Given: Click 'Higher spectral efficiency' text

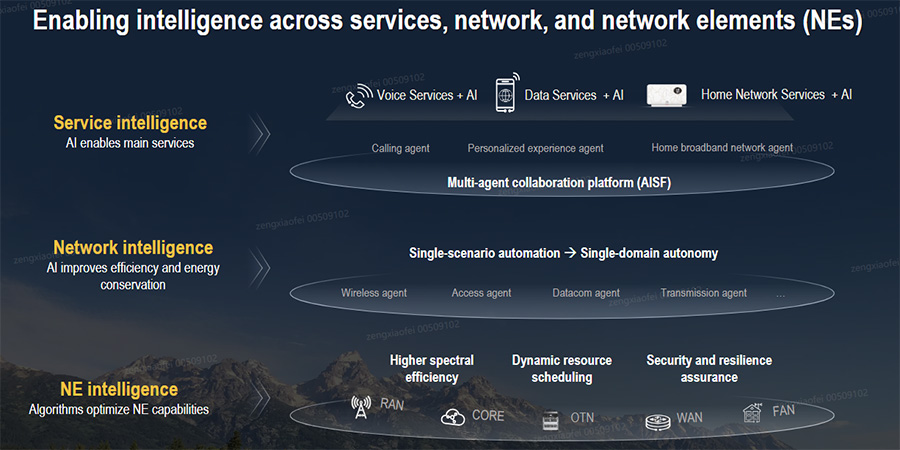Looking at the screenshot, I should pyautogui.click(x=432, y=369).
